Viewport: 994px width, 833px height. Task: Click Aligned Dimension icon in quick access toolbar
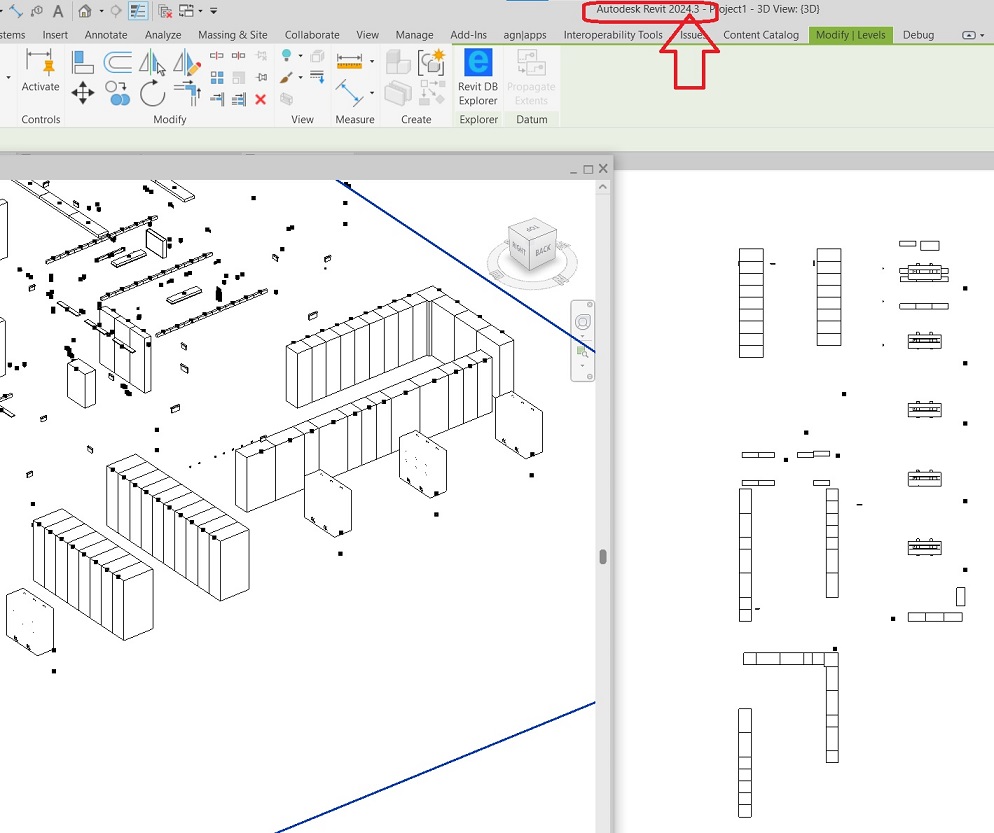coord(16,11)
